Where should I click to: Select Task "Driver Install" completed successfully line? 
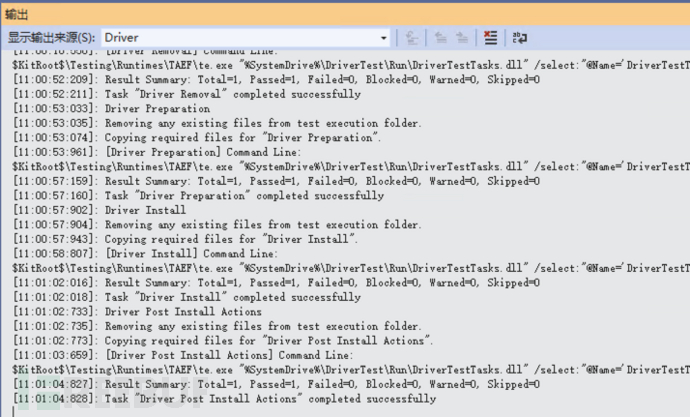[187, 297]
